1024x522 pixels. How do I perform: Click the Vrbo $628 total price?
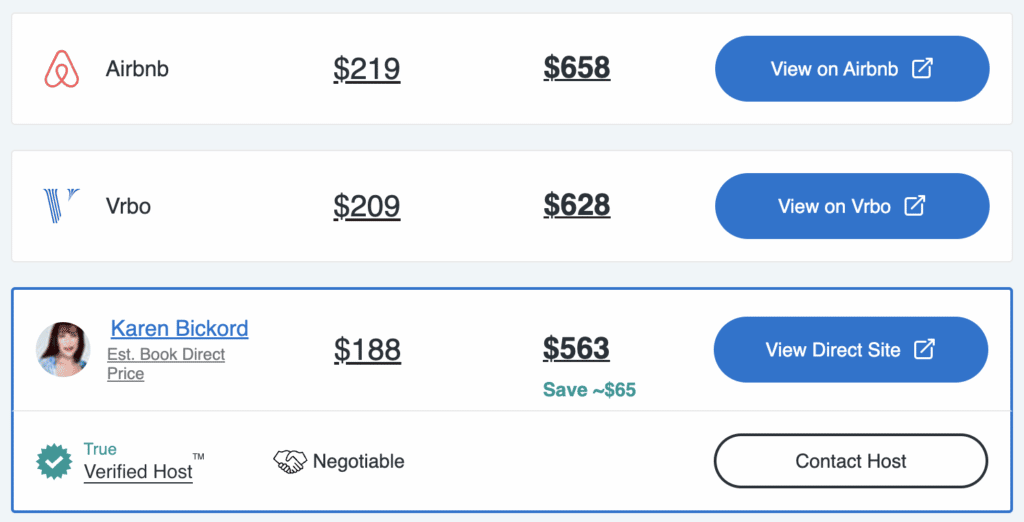click(577, 205)
